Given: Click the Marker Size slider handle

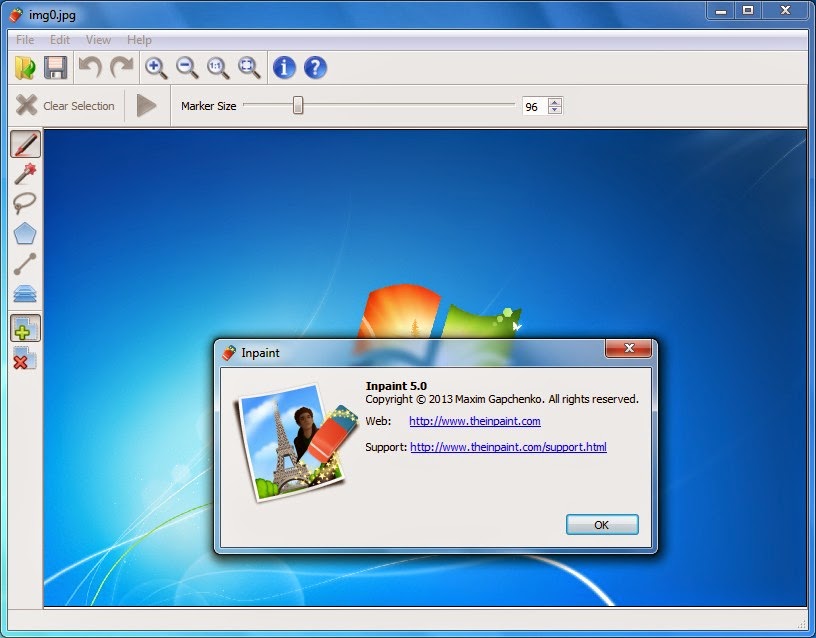Looking at the screenshot, I should click(298, 105).
